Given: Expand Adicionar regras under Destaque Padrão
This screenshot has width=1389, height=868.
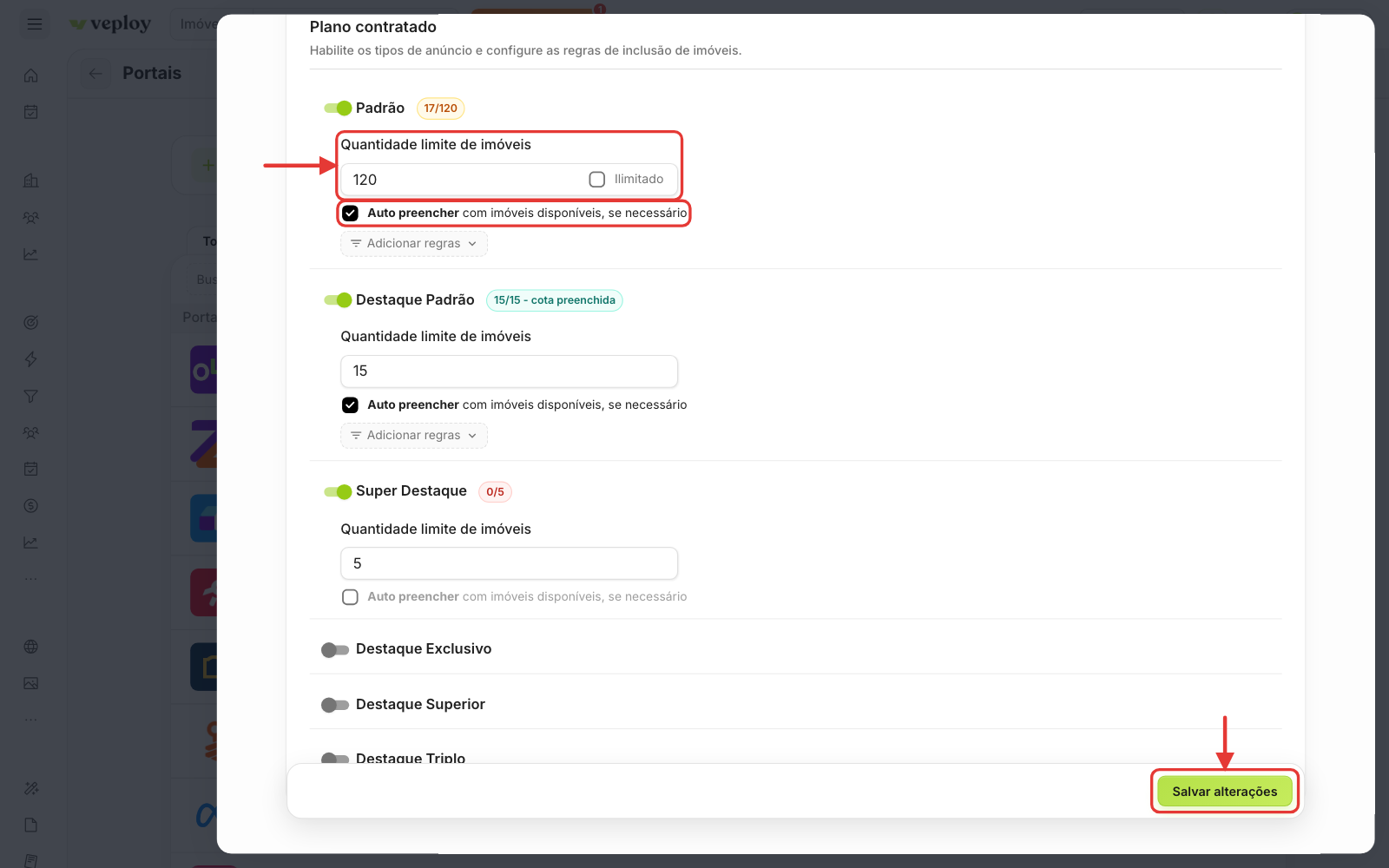Looking at the screenshot, I should tap(414, 436).
